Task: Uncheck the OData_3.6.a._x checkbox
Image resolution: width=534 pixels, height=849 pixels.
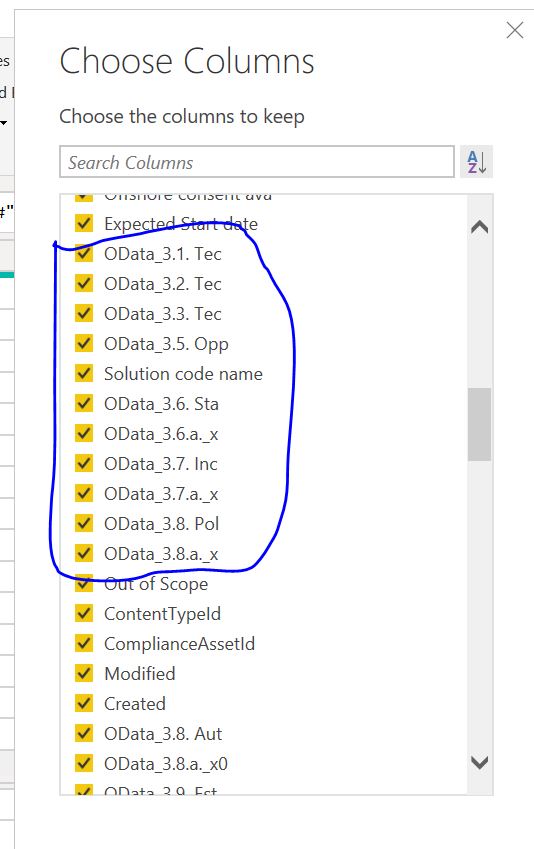Action: point(84,433)
